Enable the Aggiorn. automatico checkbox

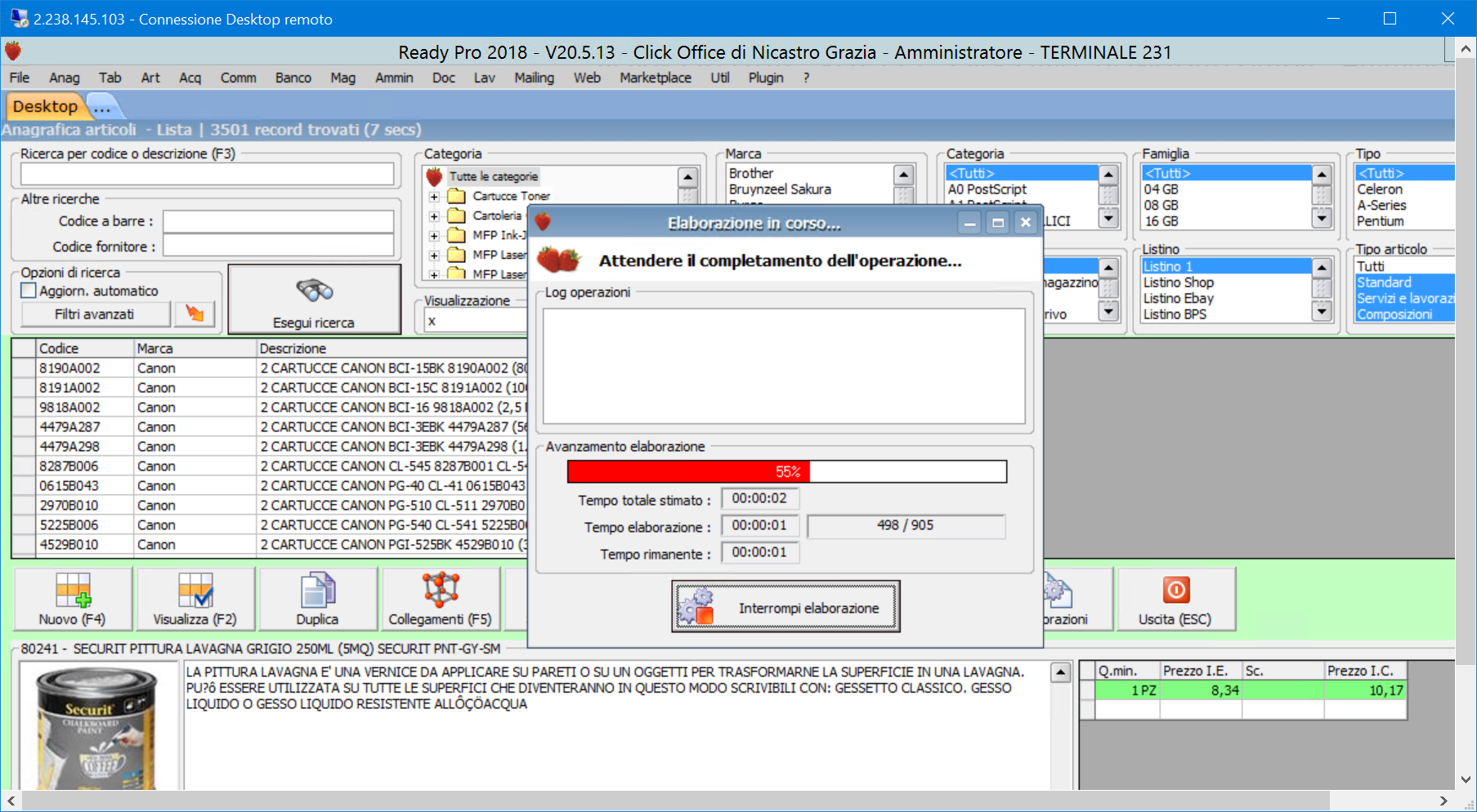[29, 291]
